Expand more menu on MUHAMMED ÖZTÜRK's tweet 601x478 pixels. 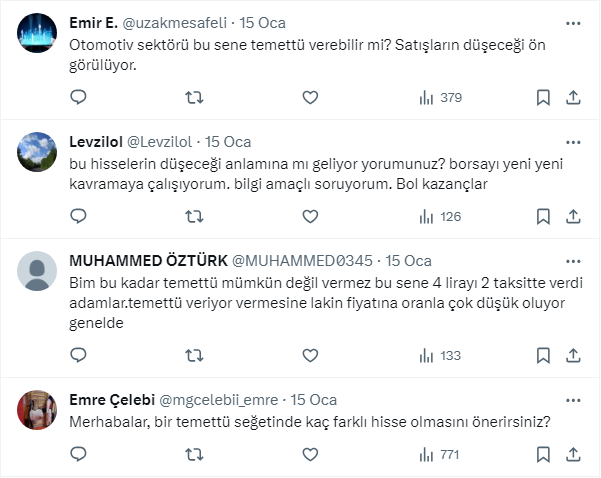pyautogui.click(x=573, y=260)
